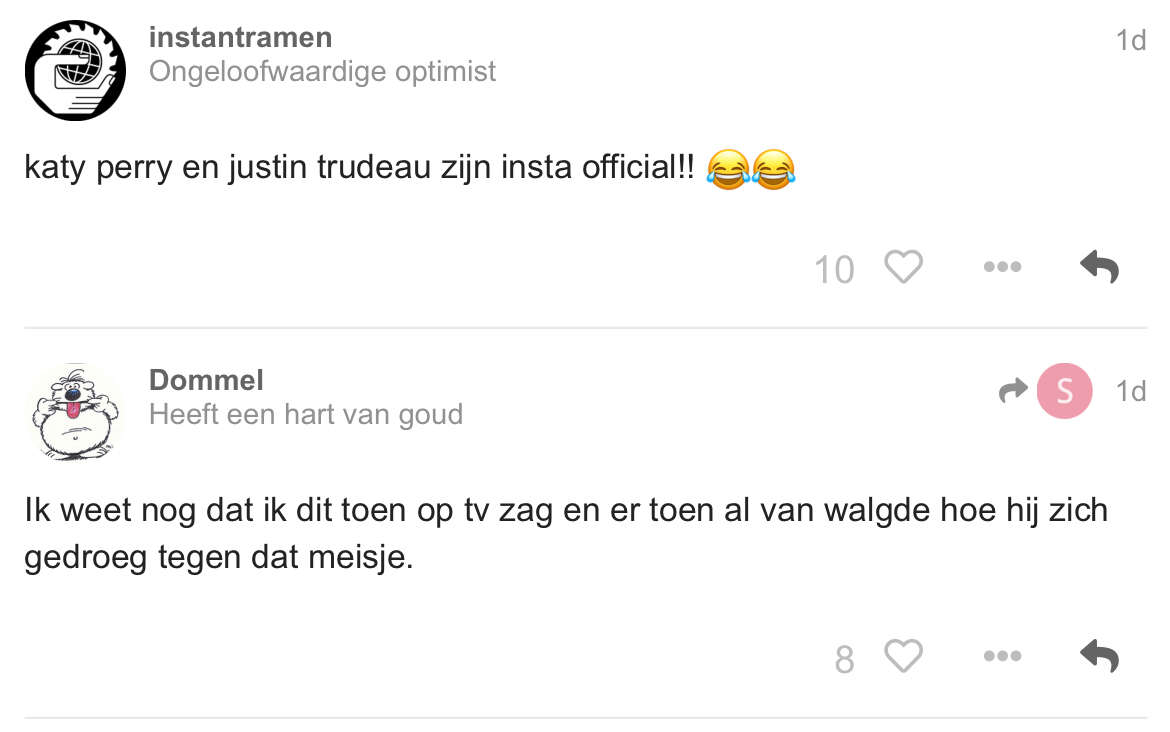Click the 1d timestamp on instantramen's post

tap(1130, 40)
